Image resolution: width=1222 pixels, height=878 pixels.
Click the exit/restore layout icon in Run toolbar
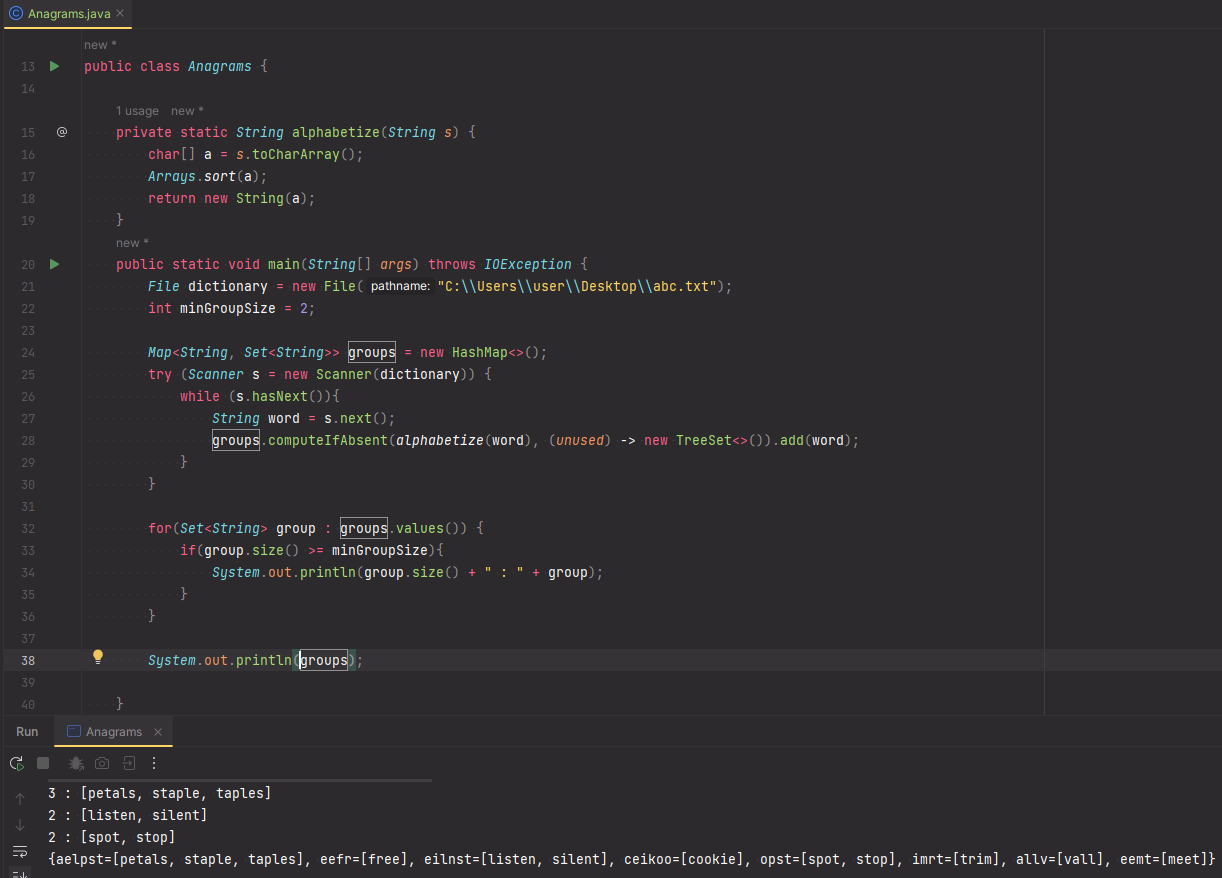[129, 763]
